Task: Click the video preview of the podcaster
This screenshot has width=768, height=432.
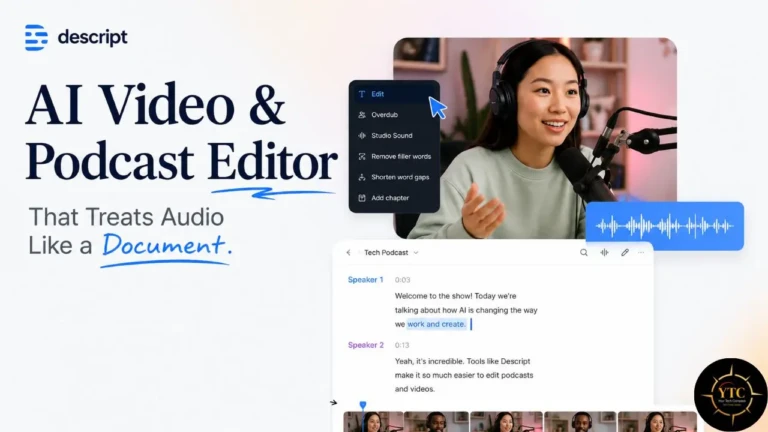Action: click(535, 138)
